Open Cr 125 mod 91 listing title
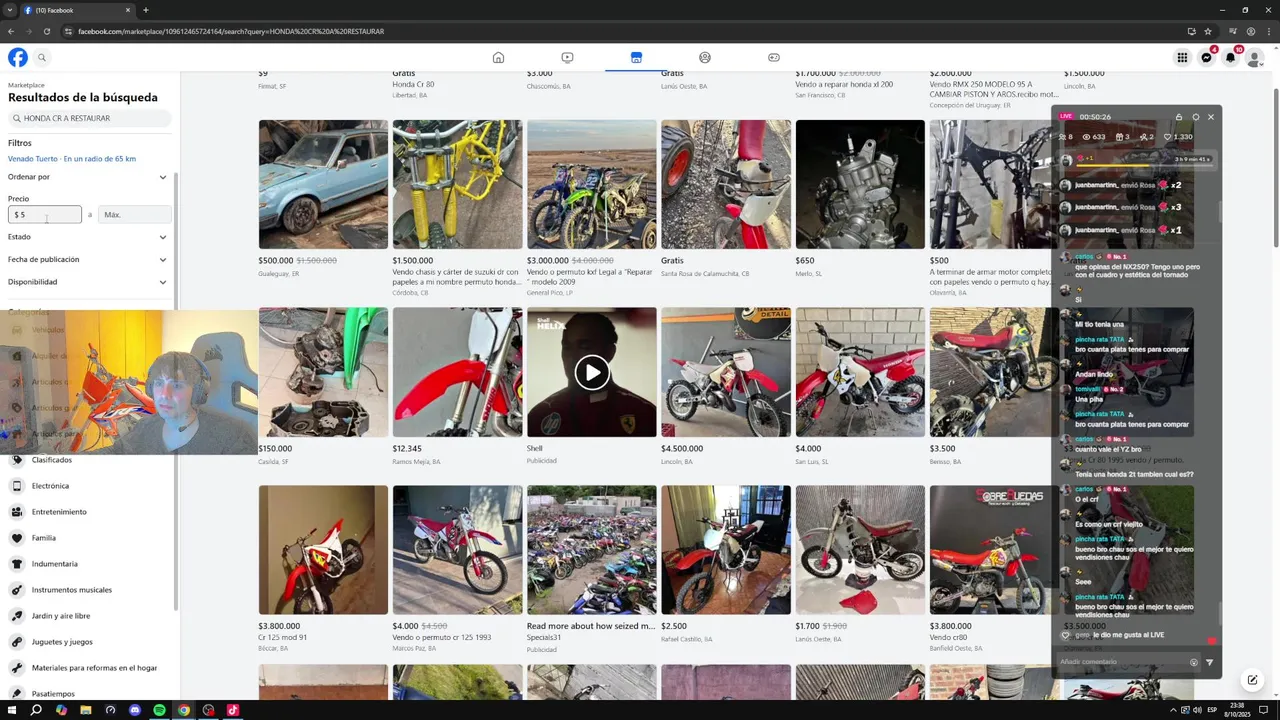The height and width of the screenshot is (720, 1280). pyautogui.click(x=282, y=637)
